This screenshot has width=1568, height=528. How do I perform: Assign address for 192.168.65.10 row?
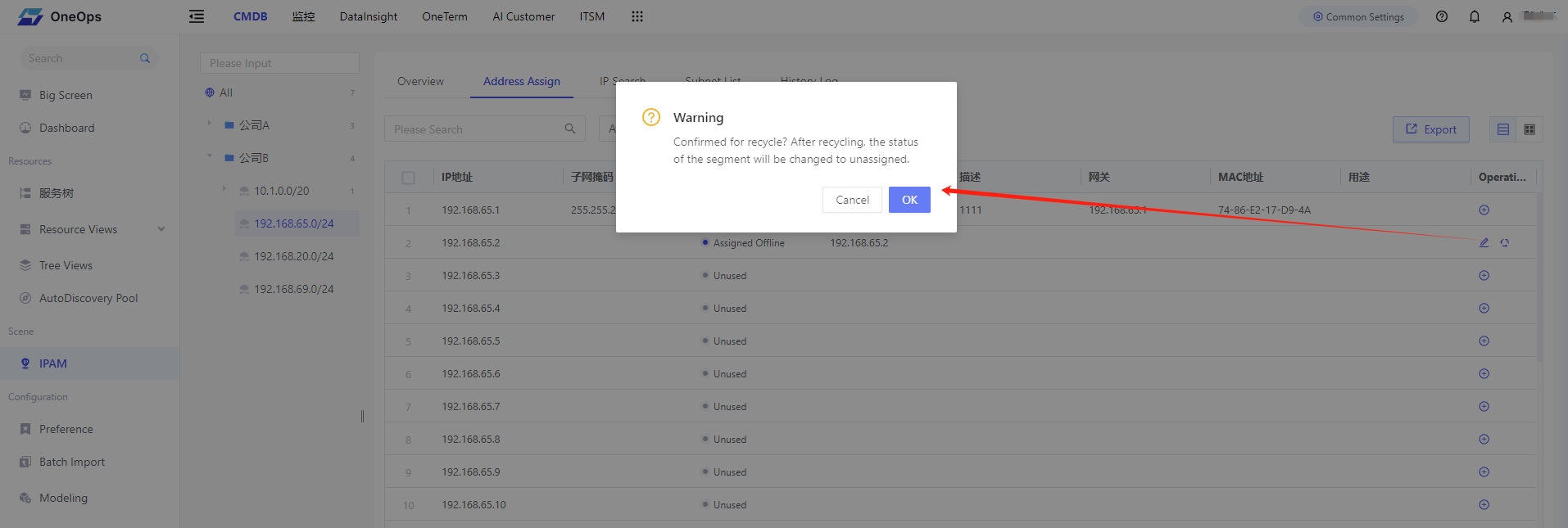coord(1484,505)
